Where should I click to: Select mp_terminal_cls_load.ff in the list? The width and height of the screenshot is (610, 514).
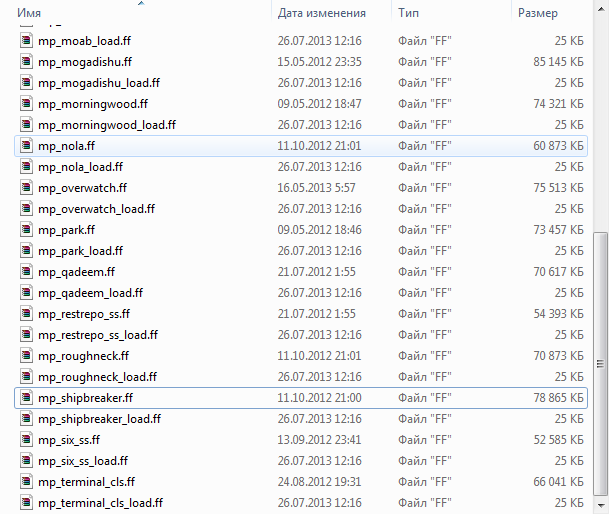click(100, 503)
